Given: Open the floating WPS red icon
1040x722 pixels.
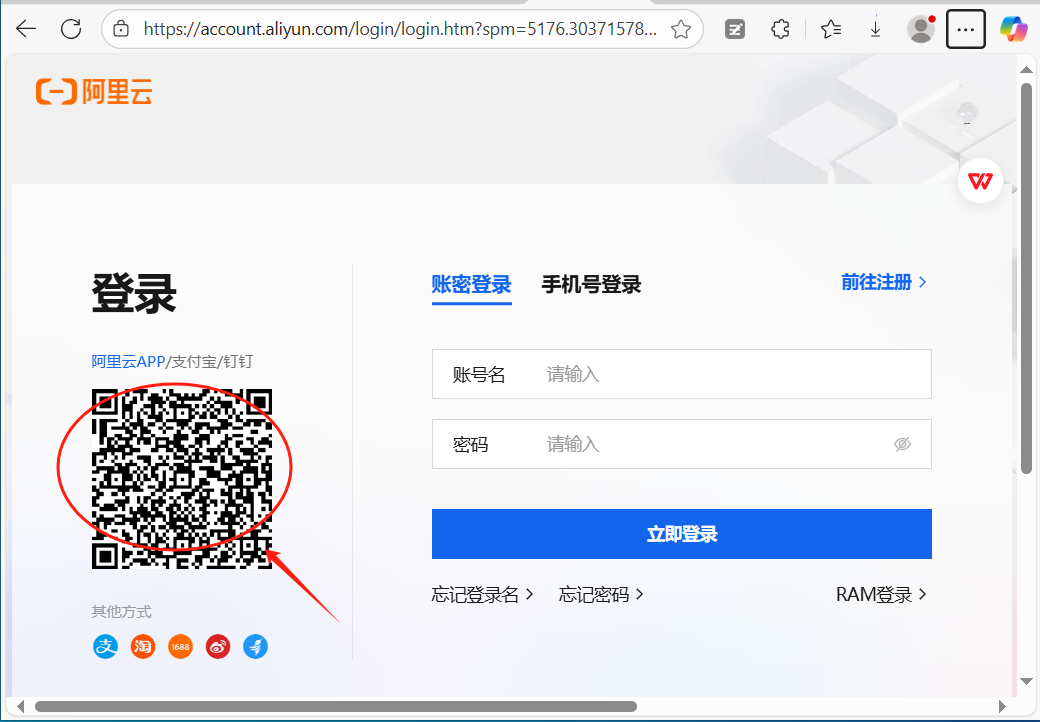Looking at the screenshot, I should (980, 180).
